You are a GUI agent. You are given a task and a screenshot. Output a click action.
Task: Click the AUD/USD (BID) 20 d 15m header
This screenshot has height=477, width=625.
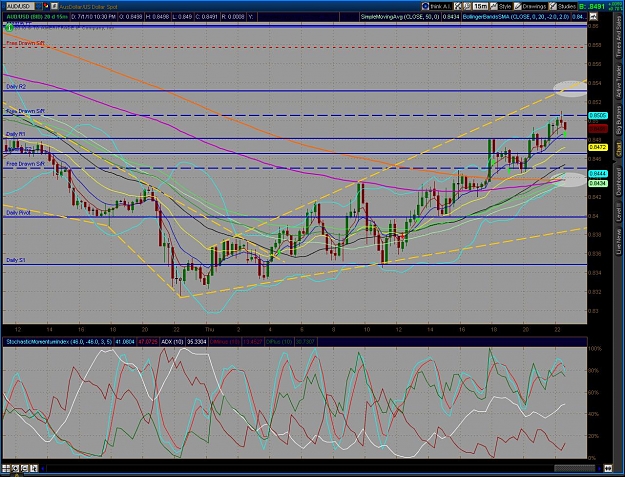(37, 17)
